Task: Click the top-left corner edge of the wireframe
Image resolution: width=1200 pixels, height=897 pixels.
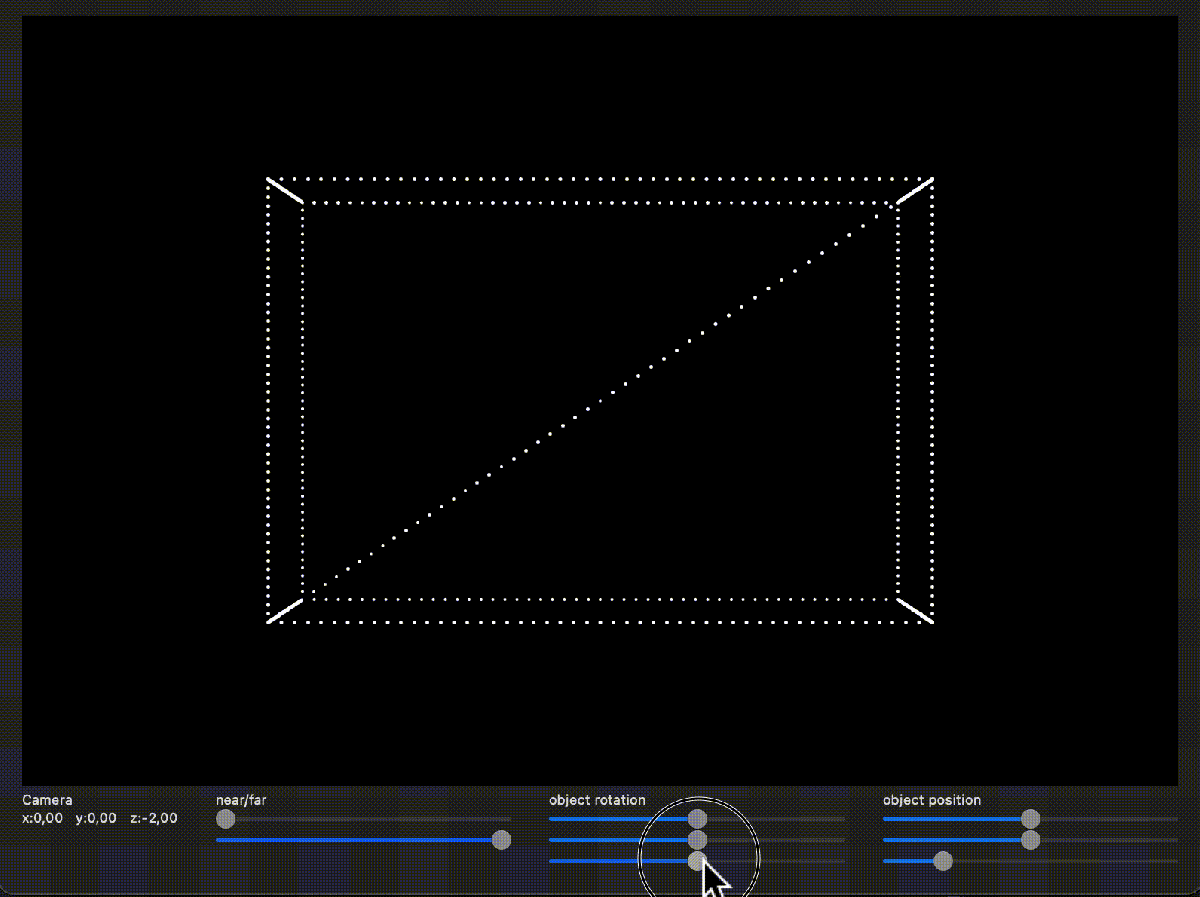Action: click(x=284, y=190)
